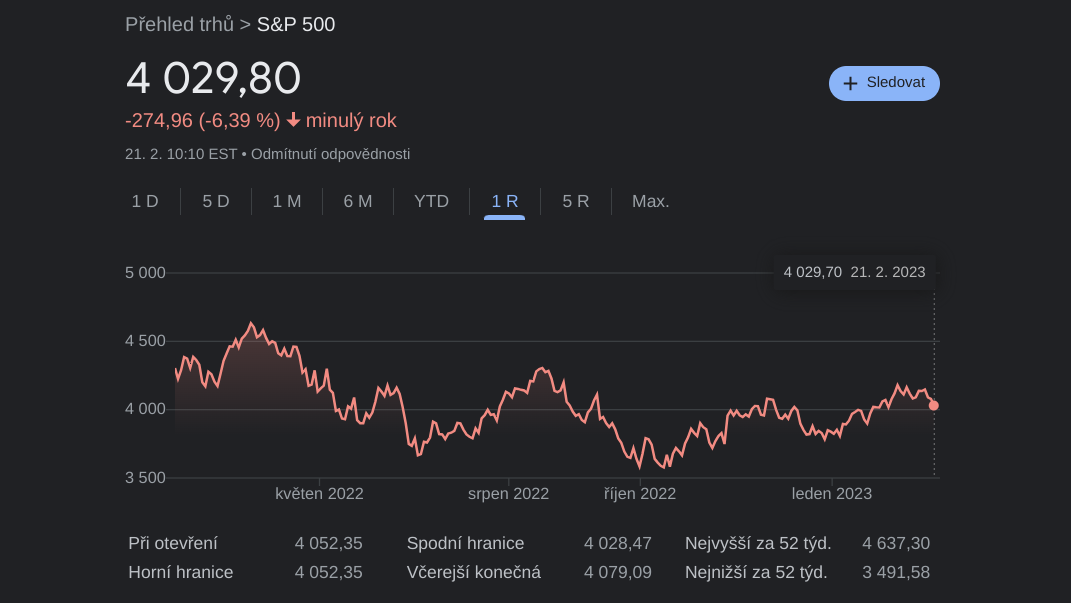Viewport: 1071px width, 603px height.
Task: Click the 52-week high value 4 637,30
Action: coord(895,544)
